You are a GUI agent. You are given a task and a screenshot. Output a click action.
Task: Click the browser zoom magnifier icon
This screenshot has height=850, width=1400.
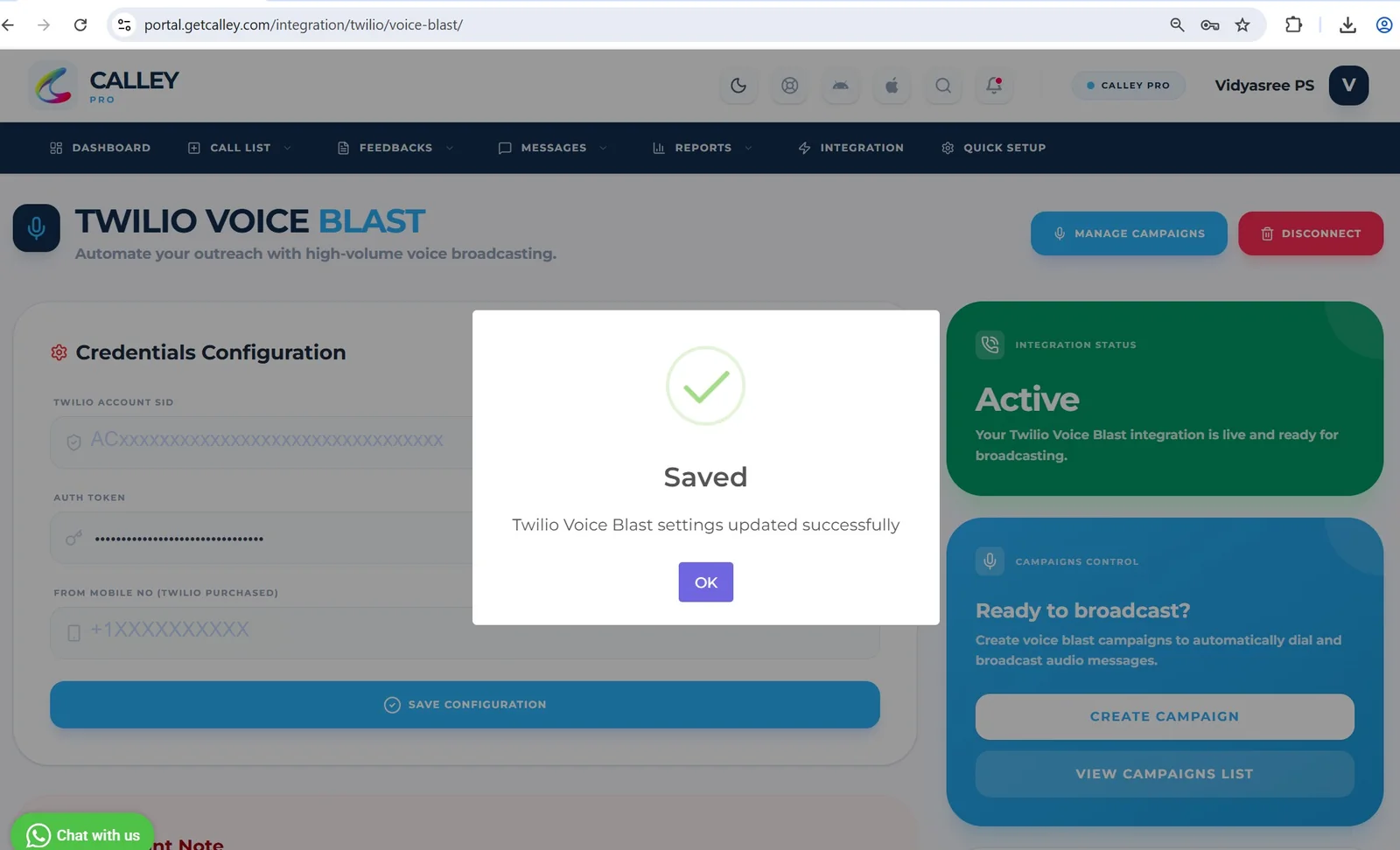pos(1177,24)
